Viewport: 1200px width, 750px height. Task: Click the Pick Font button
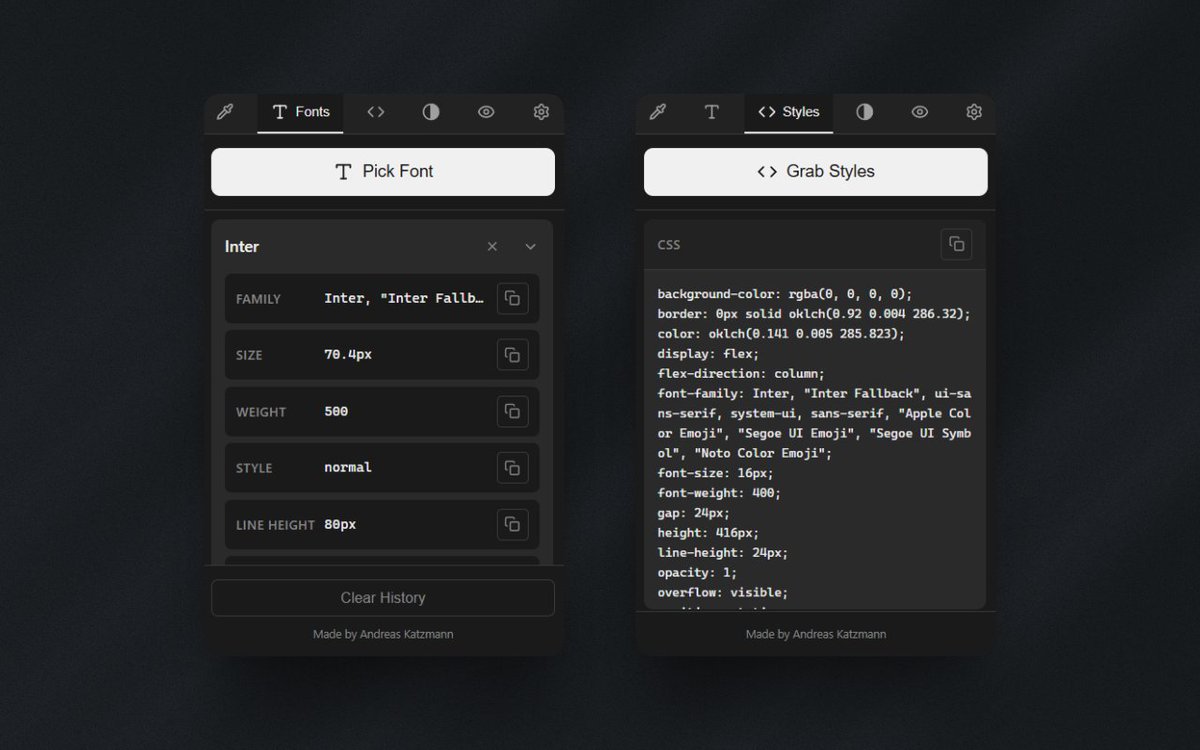tap(383, 172)
